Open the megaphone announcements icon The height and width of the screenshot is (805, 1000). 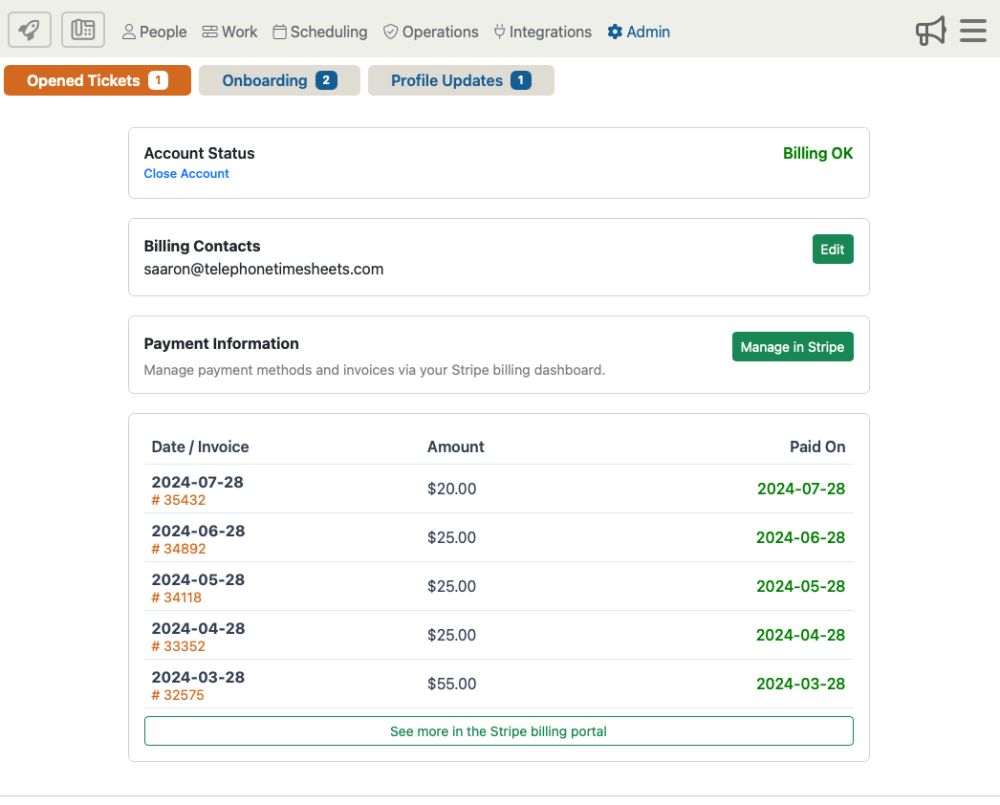[930, 31]
